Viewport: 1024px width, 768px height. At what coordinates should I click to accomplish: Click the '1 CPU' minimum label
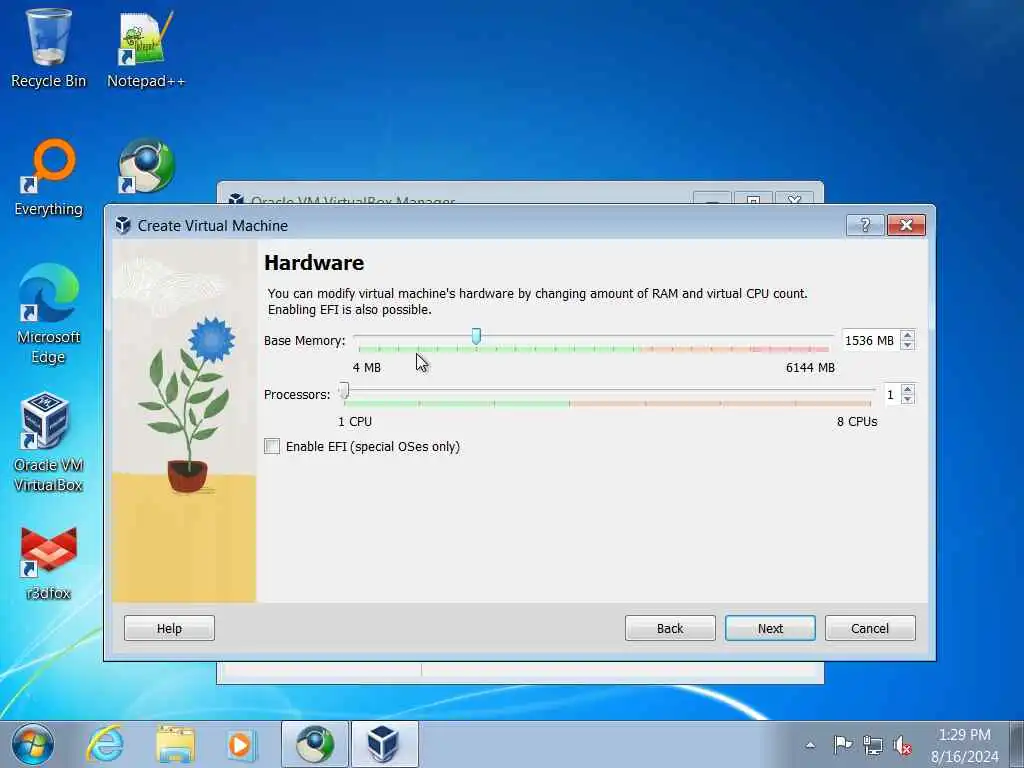[355, 422]
